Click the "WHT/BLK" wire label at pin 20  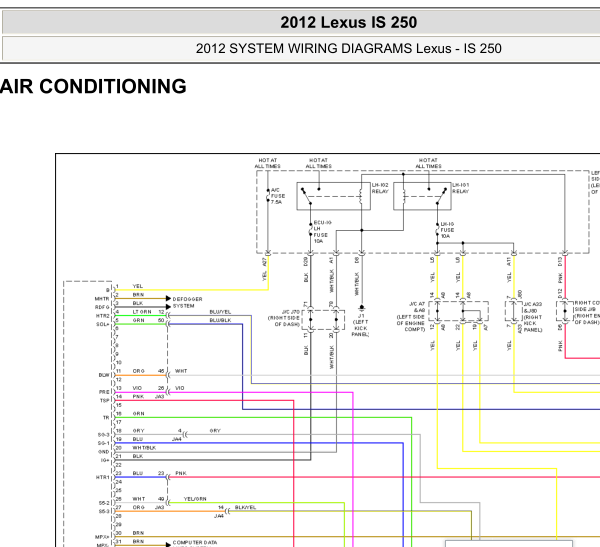point(144,447)
